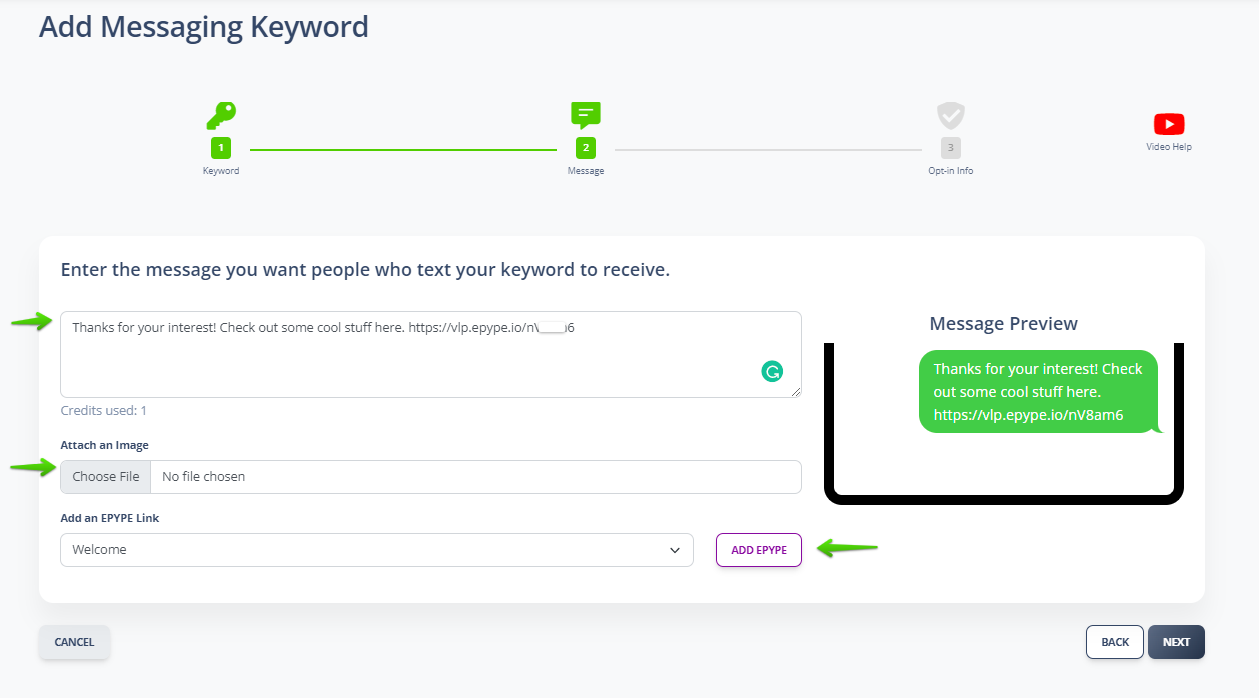Click the Grammarly icon in the message box
Image resolution: width=1259 pixels, height=698 pixels.
[x=772, y=372]
